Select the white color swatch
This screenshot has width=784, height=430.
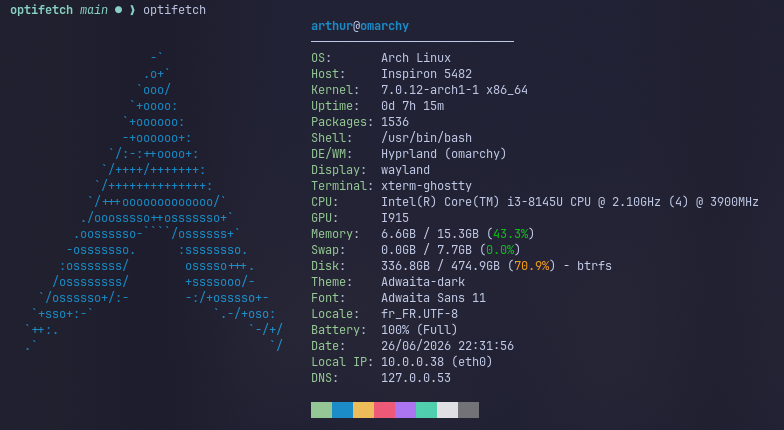pyautogui.click(x=448, y=410)
